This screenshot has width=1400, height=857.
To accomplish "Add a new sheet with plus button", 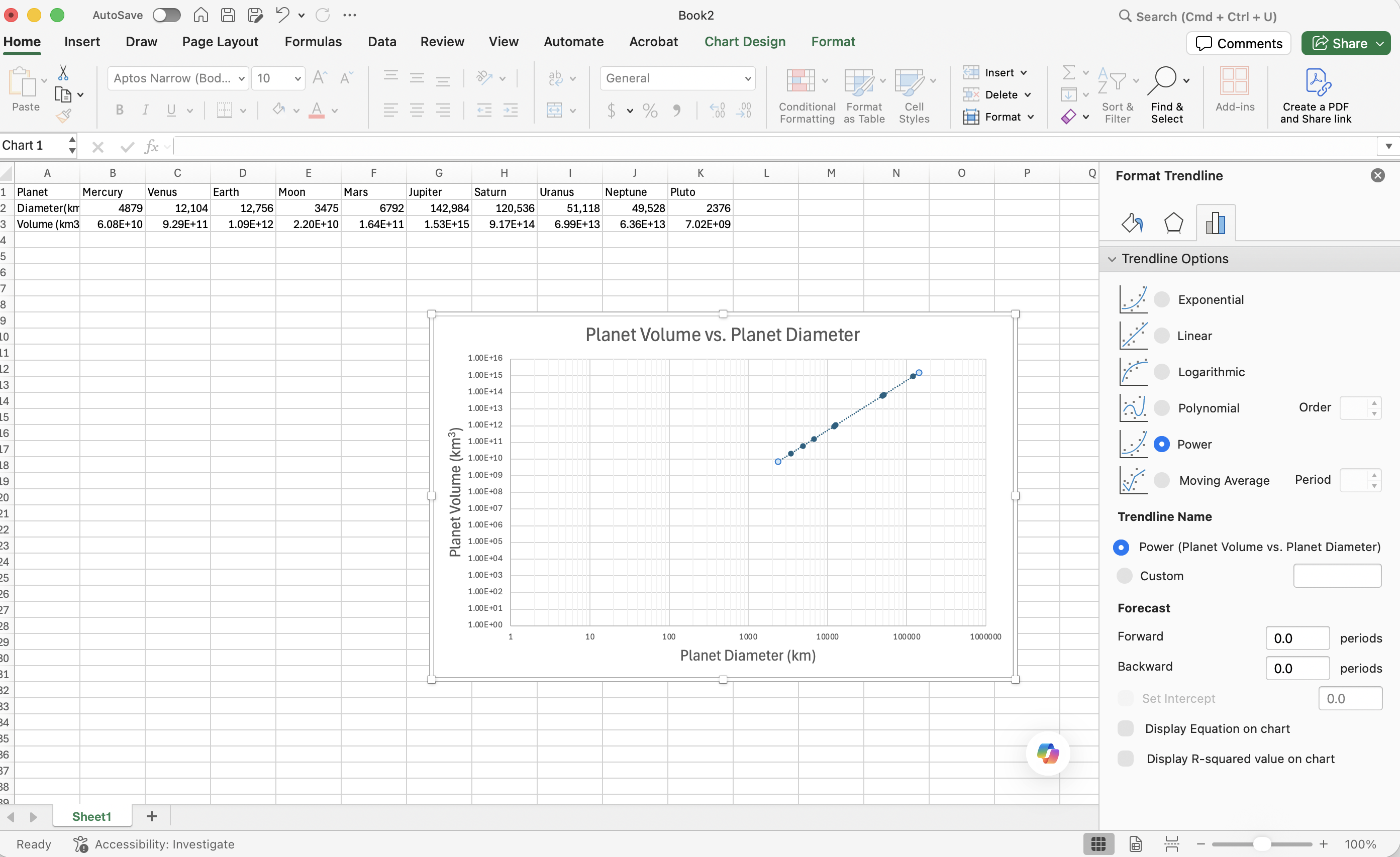I will pos(152,817).
